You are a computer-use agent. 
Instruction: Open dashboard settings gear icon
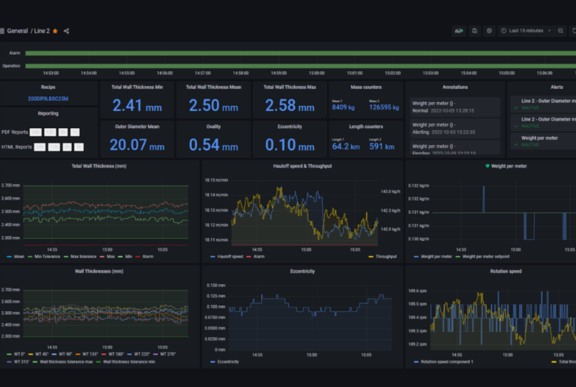point(489,31)
